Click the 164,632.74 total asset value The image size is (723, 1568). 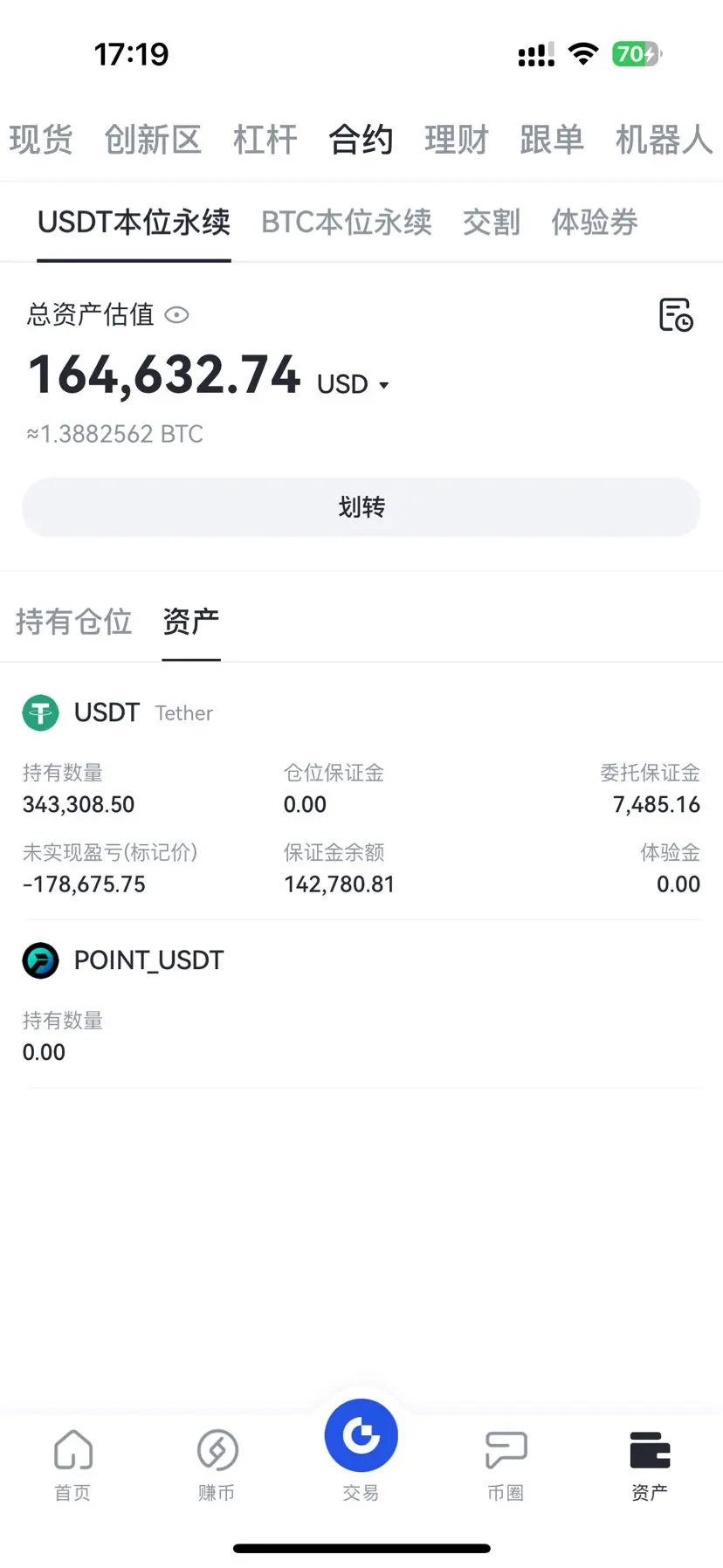pyautogui.click(x=165, y=375)
